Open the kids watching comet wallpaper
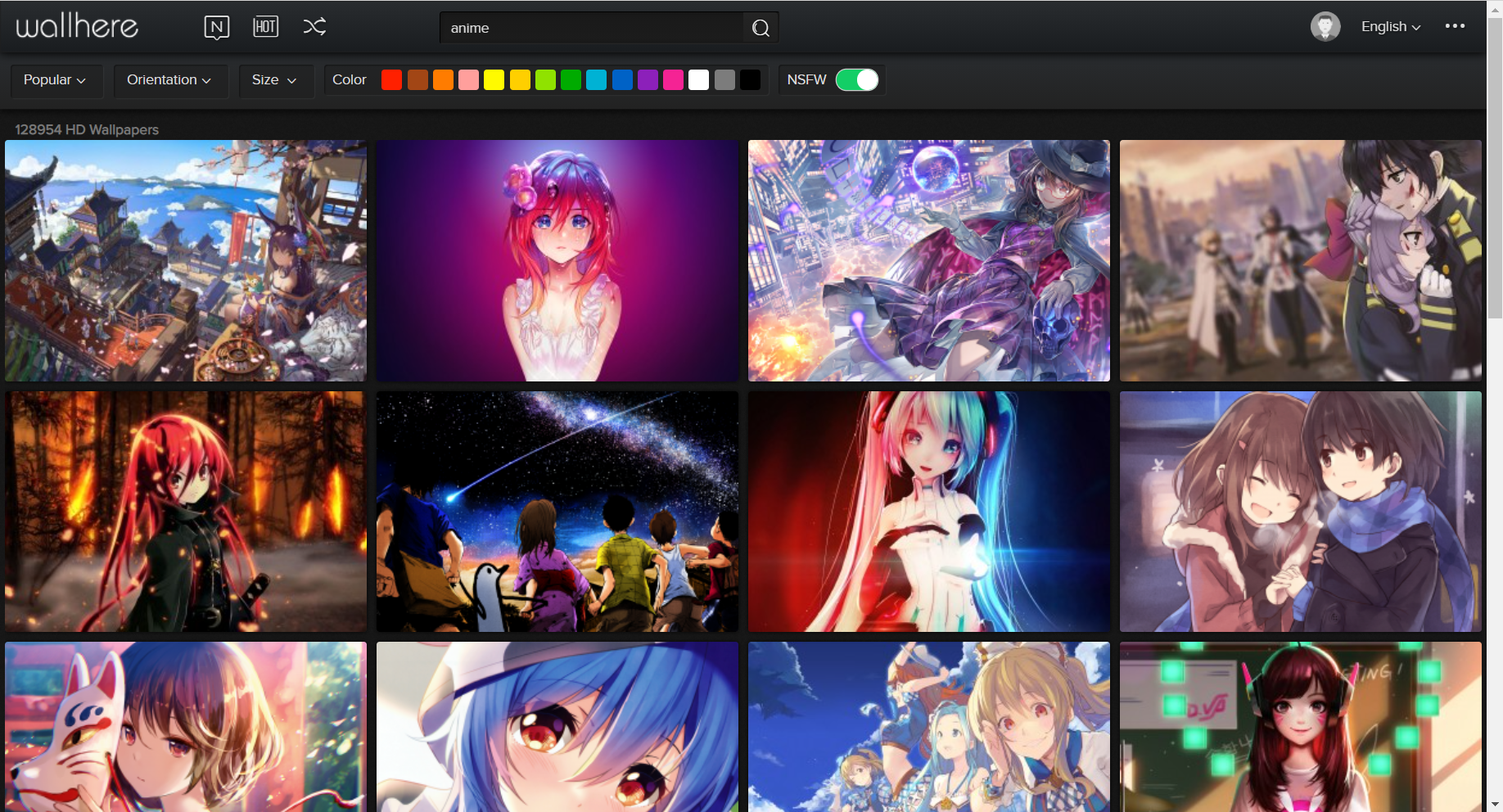Image resolution: width=1503 pixels, height=812 pixels. point(557,512)
